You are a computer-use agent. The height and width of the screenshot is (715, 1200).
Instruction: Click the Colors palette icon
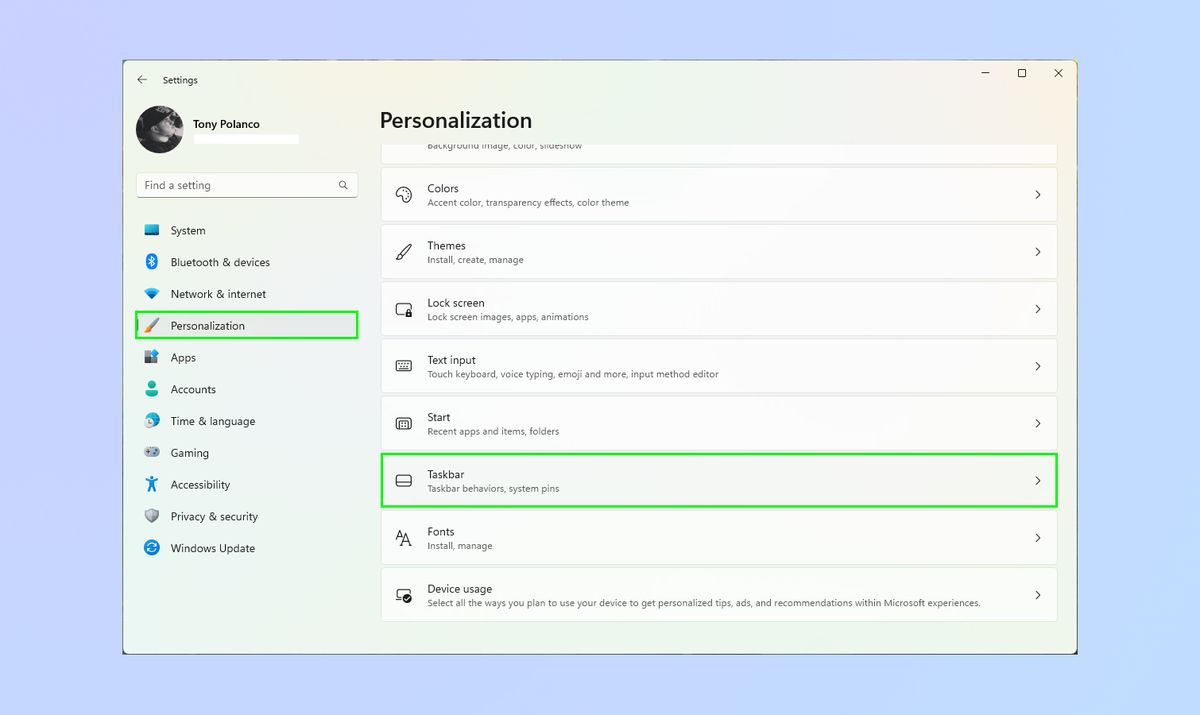[x=404, y=195]
